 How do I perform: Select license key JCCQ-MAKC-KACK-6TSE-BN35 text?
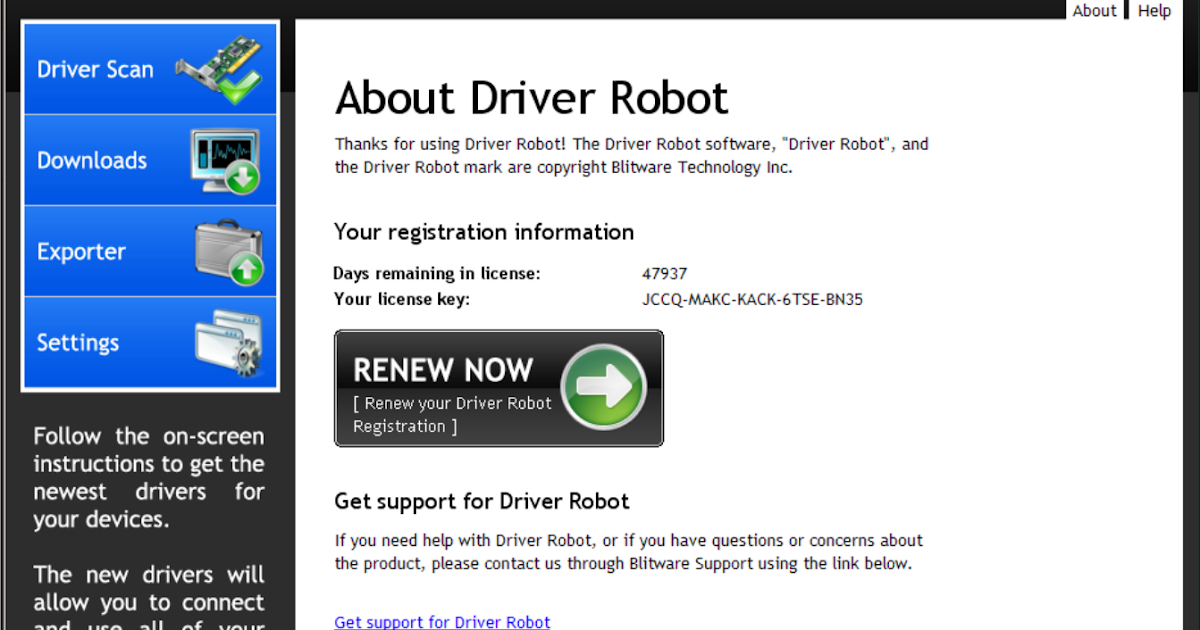752,299
